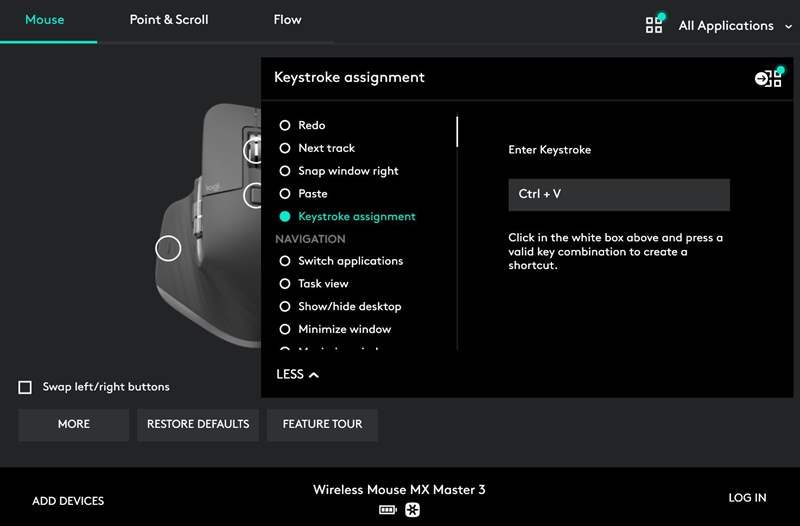
Task: Click ADD DEVICES
Action: pyautogui.click(x=68, y=501)
